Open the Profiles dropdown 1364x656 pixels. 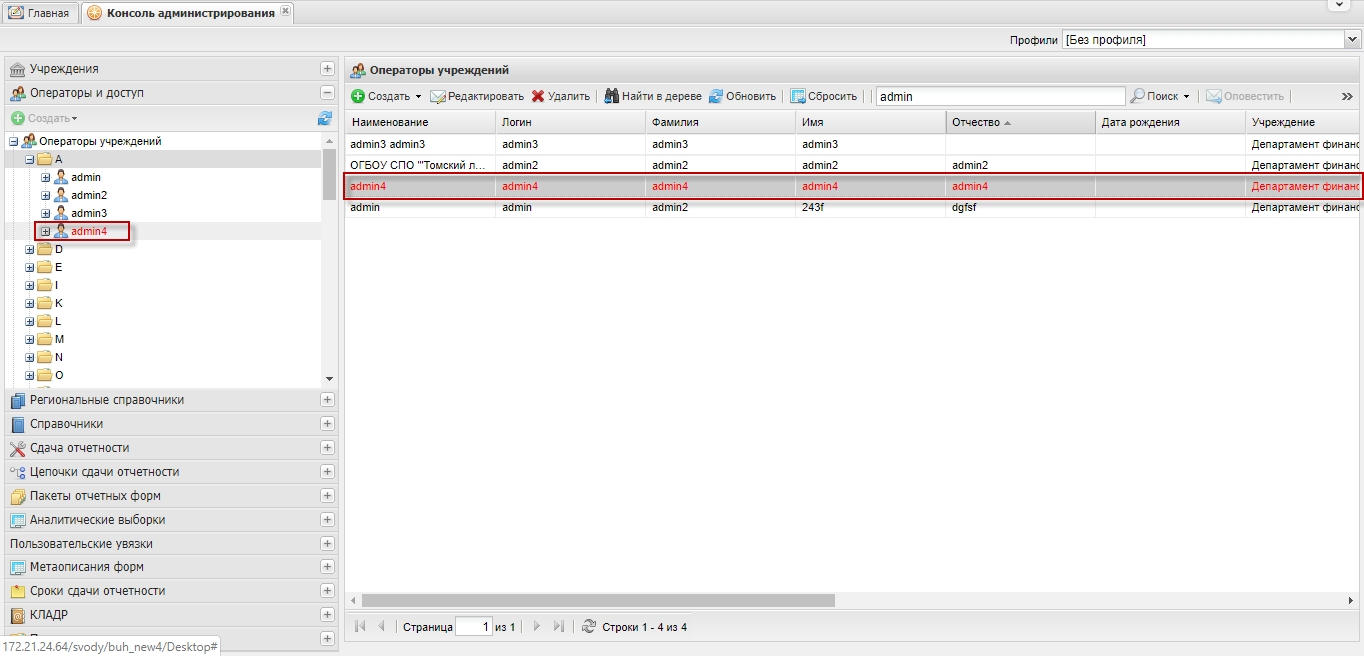pyautogui.click(x=1352, y=40)
